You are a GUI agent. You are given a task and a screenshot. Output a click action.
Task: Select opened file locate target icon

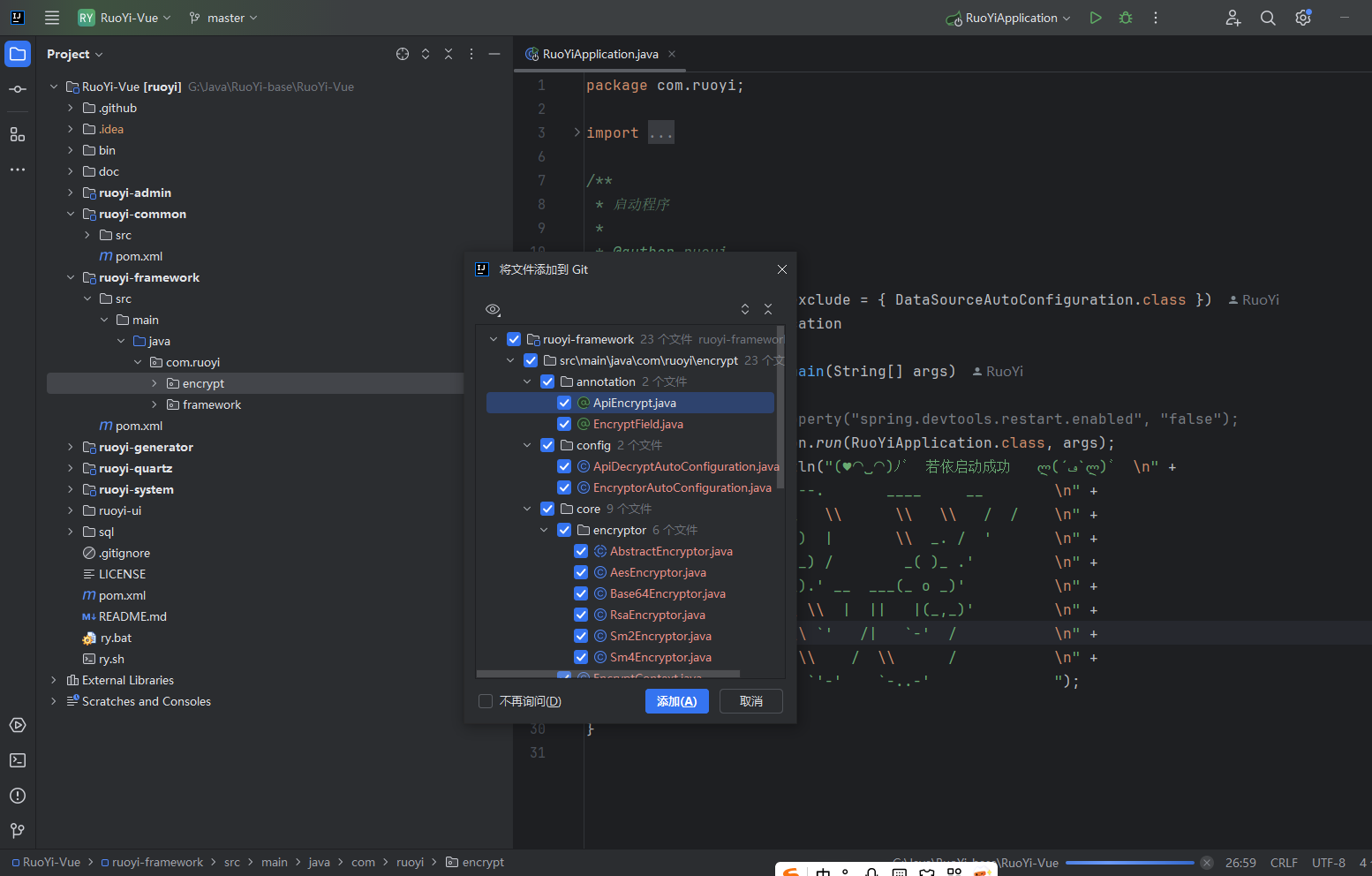(x=403, y=54)
